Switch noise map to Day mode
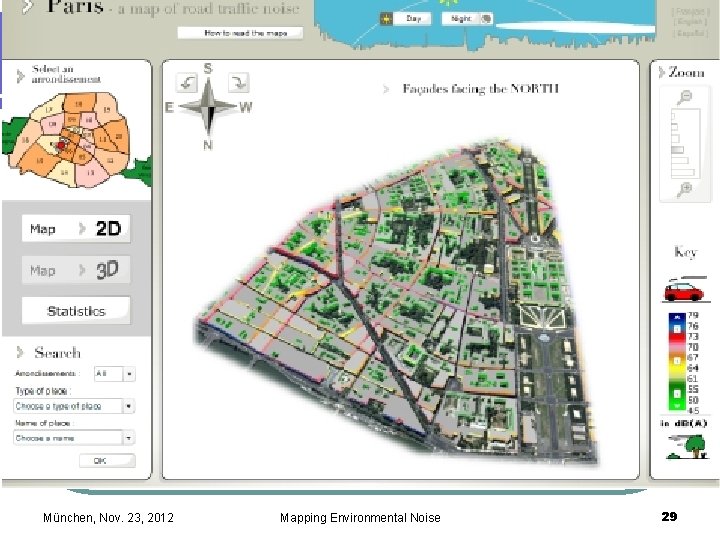 [413, 19]
